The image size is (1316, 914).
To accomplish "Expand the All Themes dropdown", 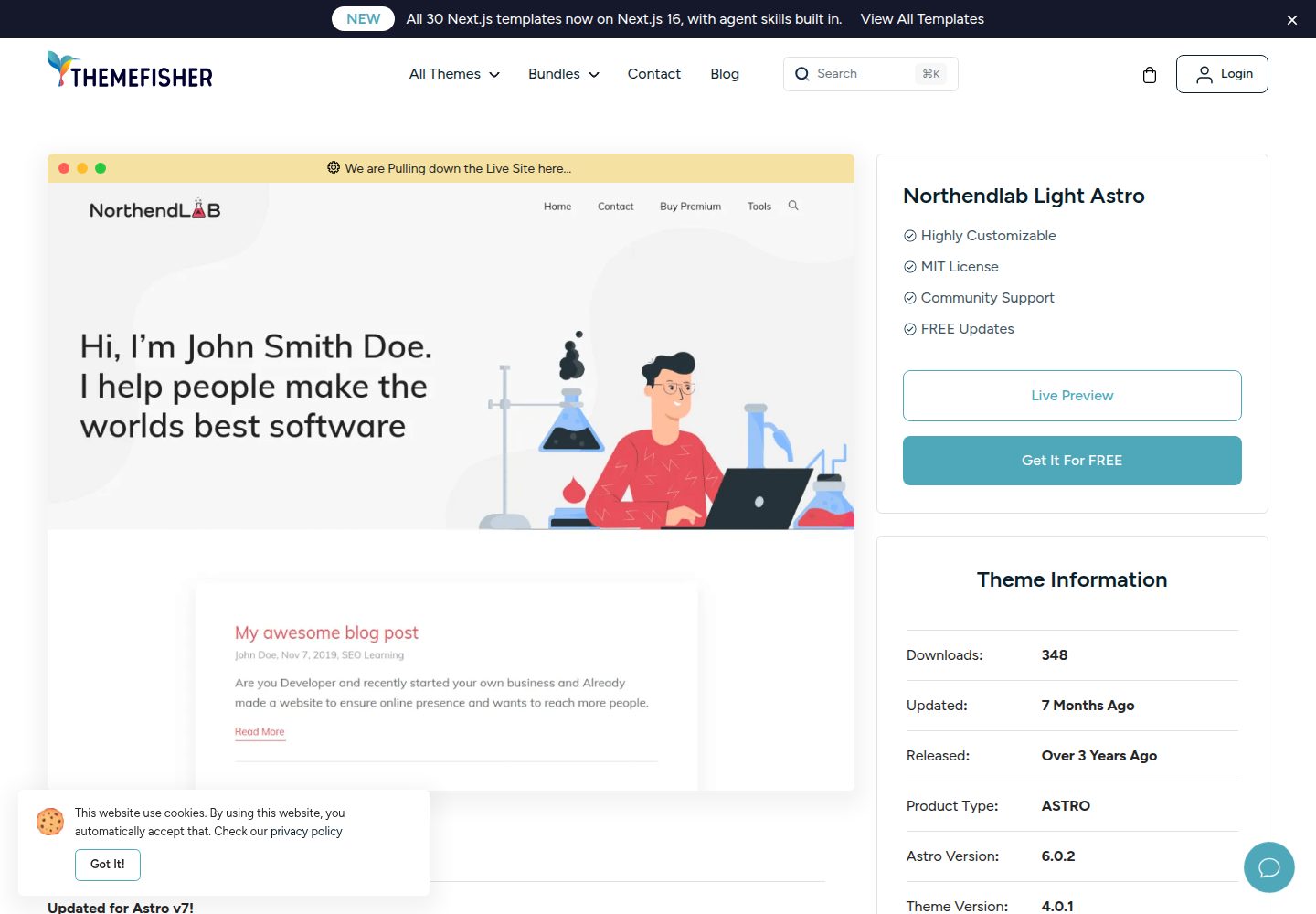I will pyautogui.click(x=454, y=74).
